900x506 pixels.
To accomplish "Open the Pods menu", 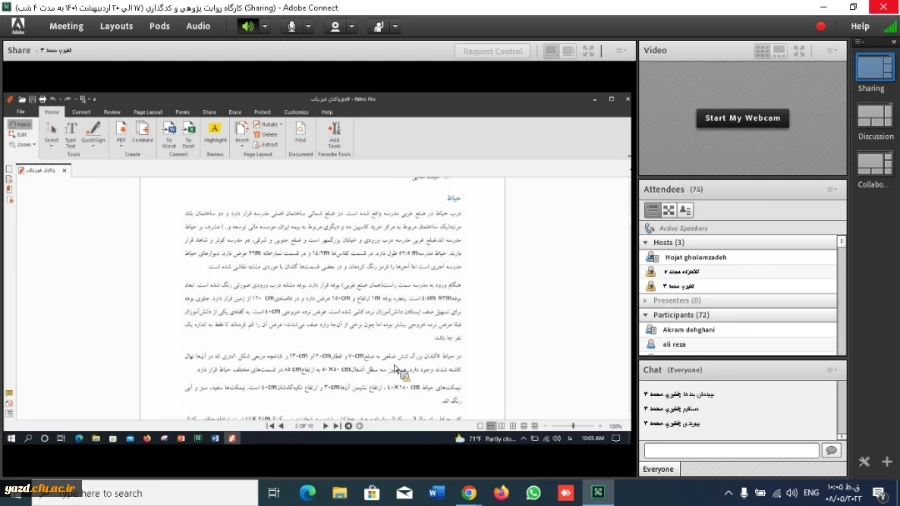I will tap(159, 26).
